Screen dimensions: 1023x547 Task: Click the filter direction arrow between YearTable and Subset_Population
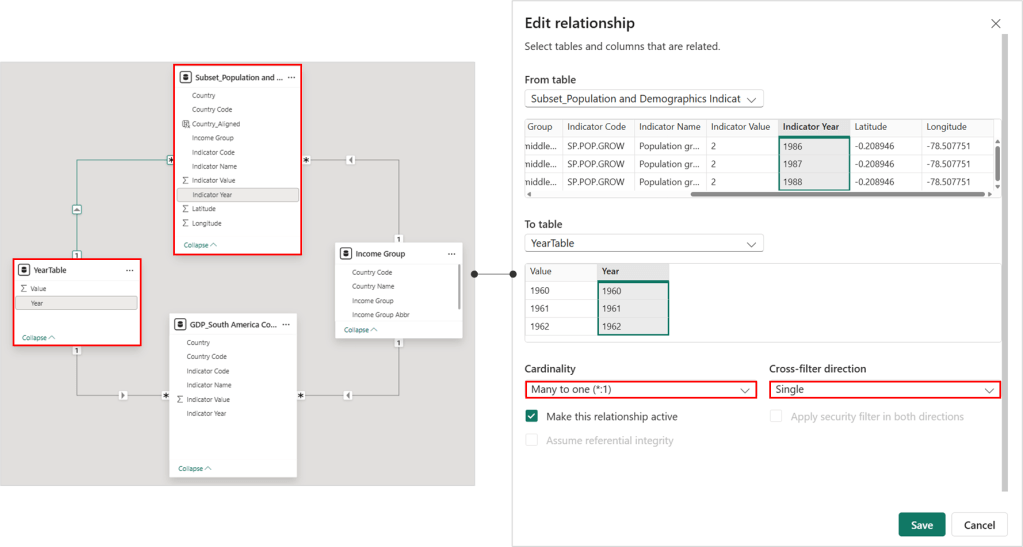tap(76, 209)
